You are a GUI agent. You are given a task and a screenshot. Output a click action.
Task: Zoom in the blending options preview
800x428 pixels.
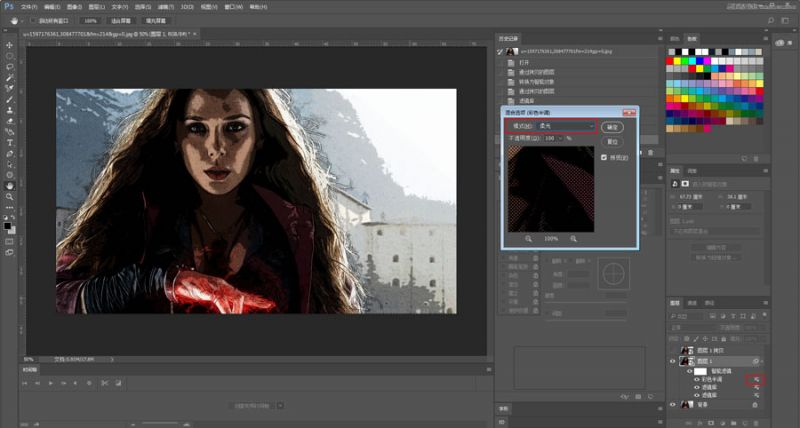pyautogui.click(x=574, y=239)
